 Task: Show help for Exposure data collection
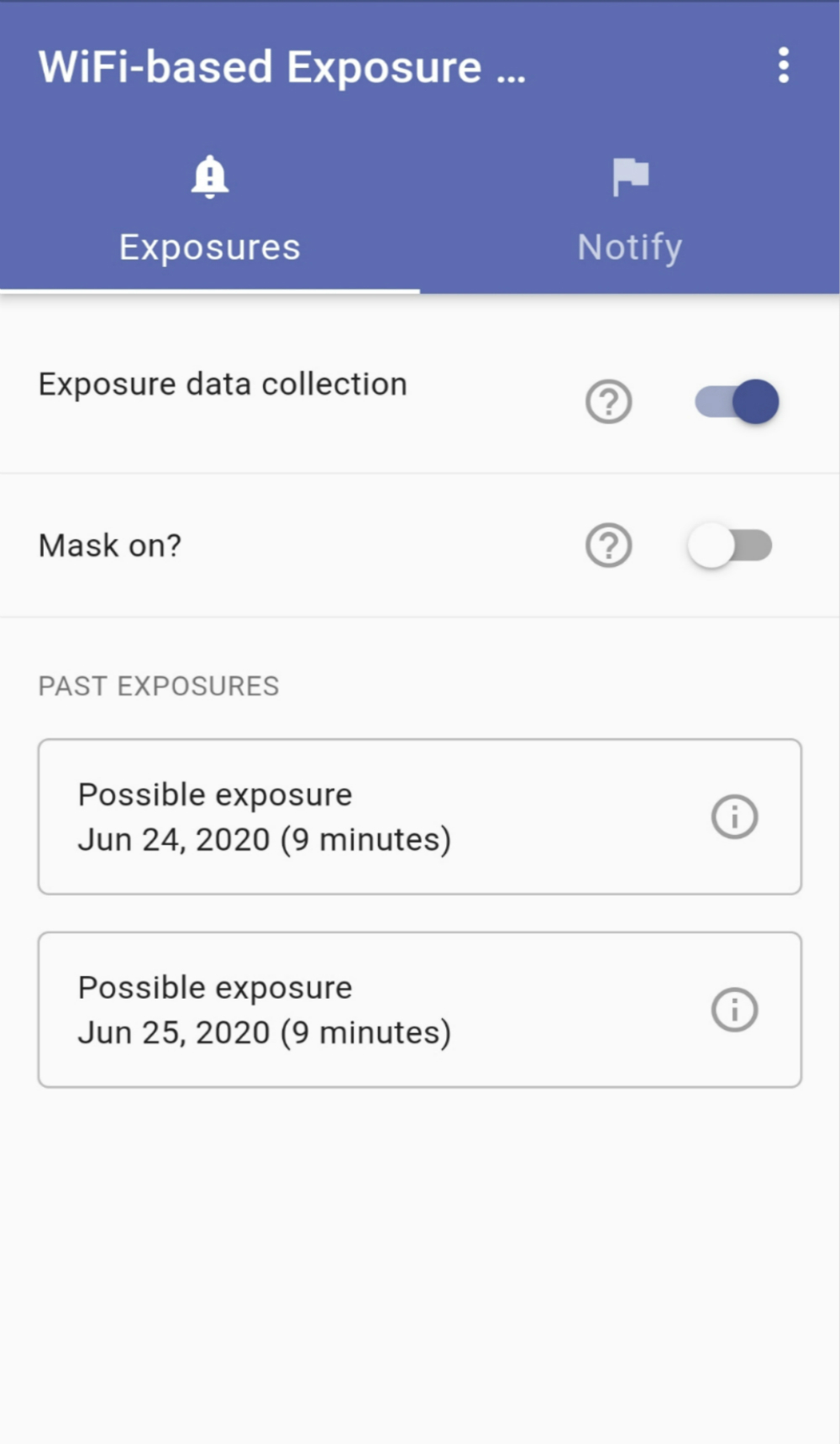[x=608, y=402]
